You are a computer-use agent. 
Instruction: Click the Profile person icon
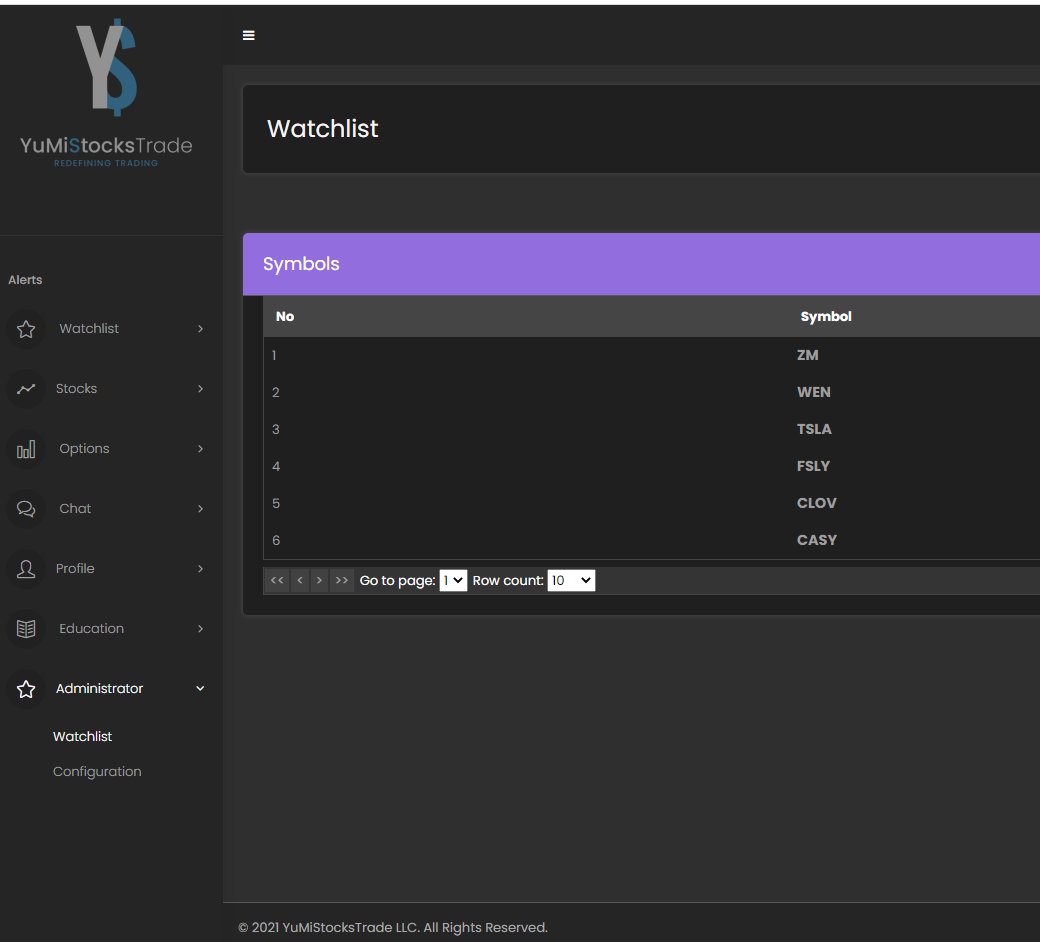(x=26, y=569)
